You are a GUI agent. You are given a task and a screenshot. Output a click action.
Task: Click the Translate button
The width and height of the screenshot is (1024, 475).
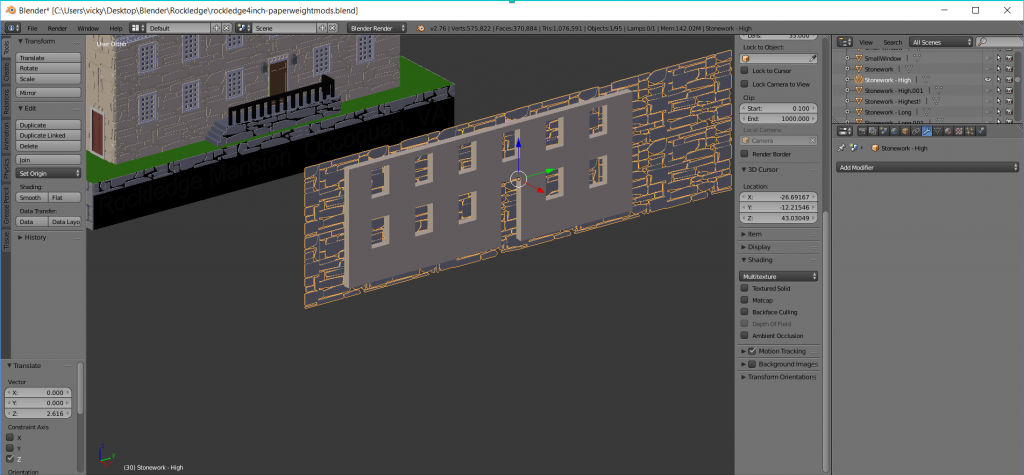point(50,58)
